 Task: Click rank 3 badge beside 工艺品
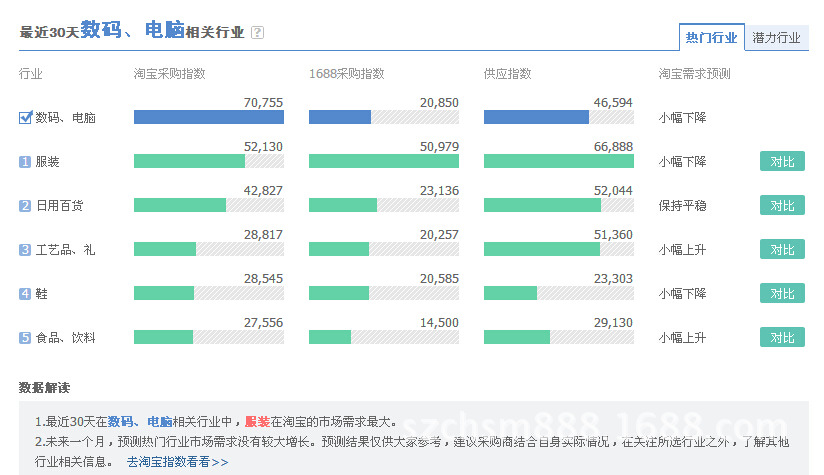(25, 250)
